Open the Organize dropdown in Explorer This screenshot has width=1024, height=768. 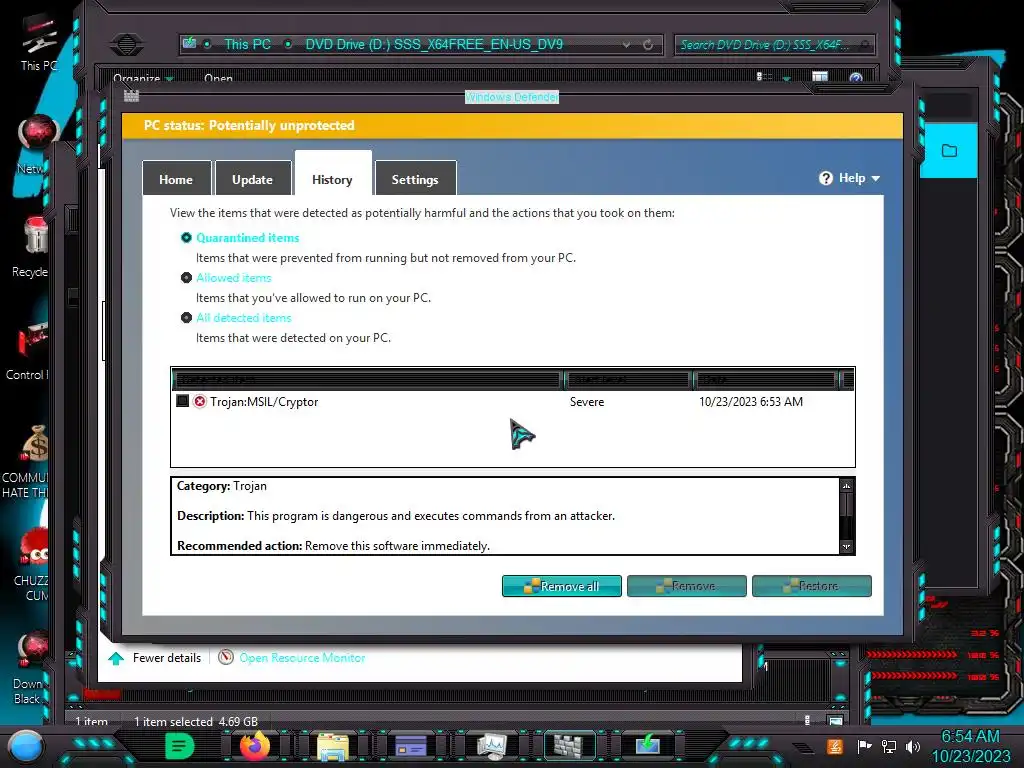[143, 78]
